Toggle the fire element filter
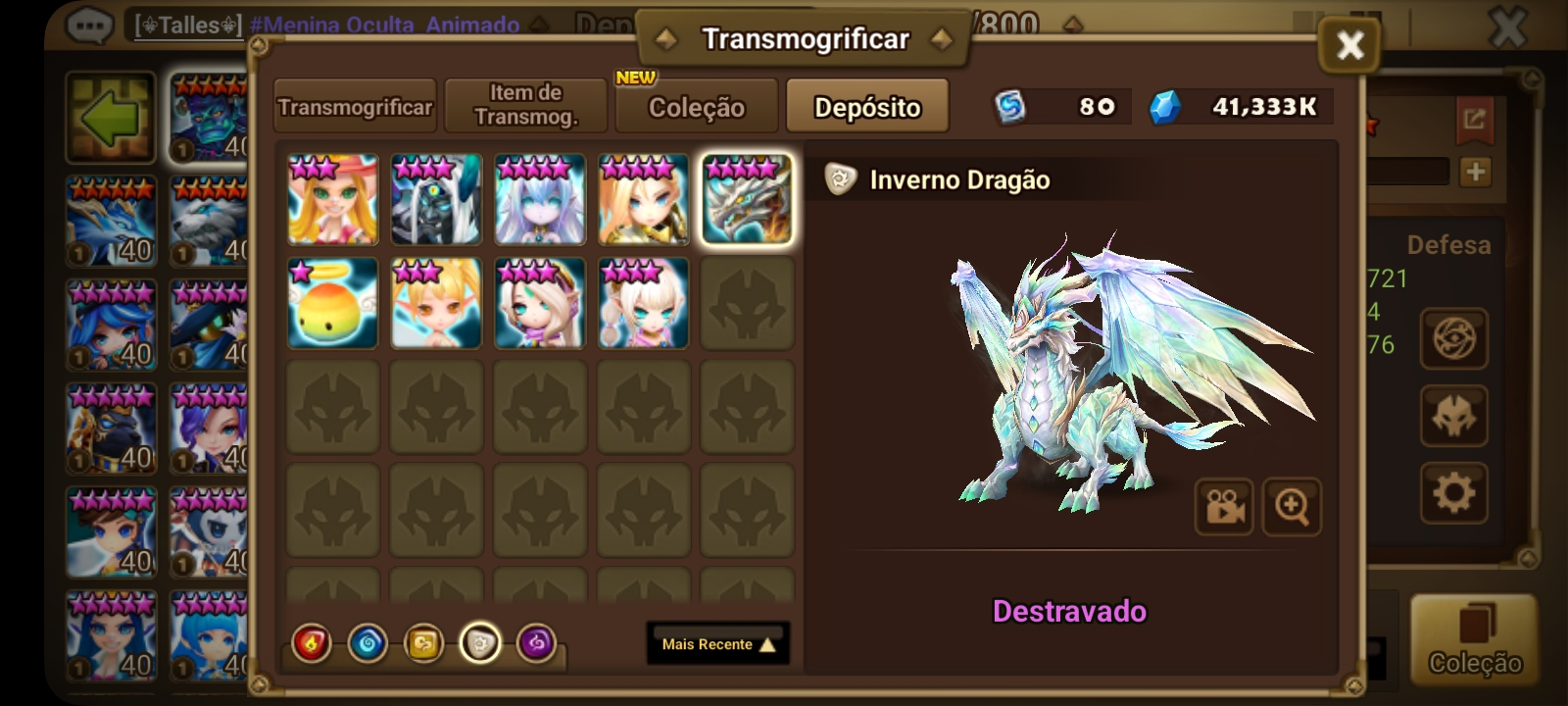Screen dimensions: 1568x706 [312, 644]
